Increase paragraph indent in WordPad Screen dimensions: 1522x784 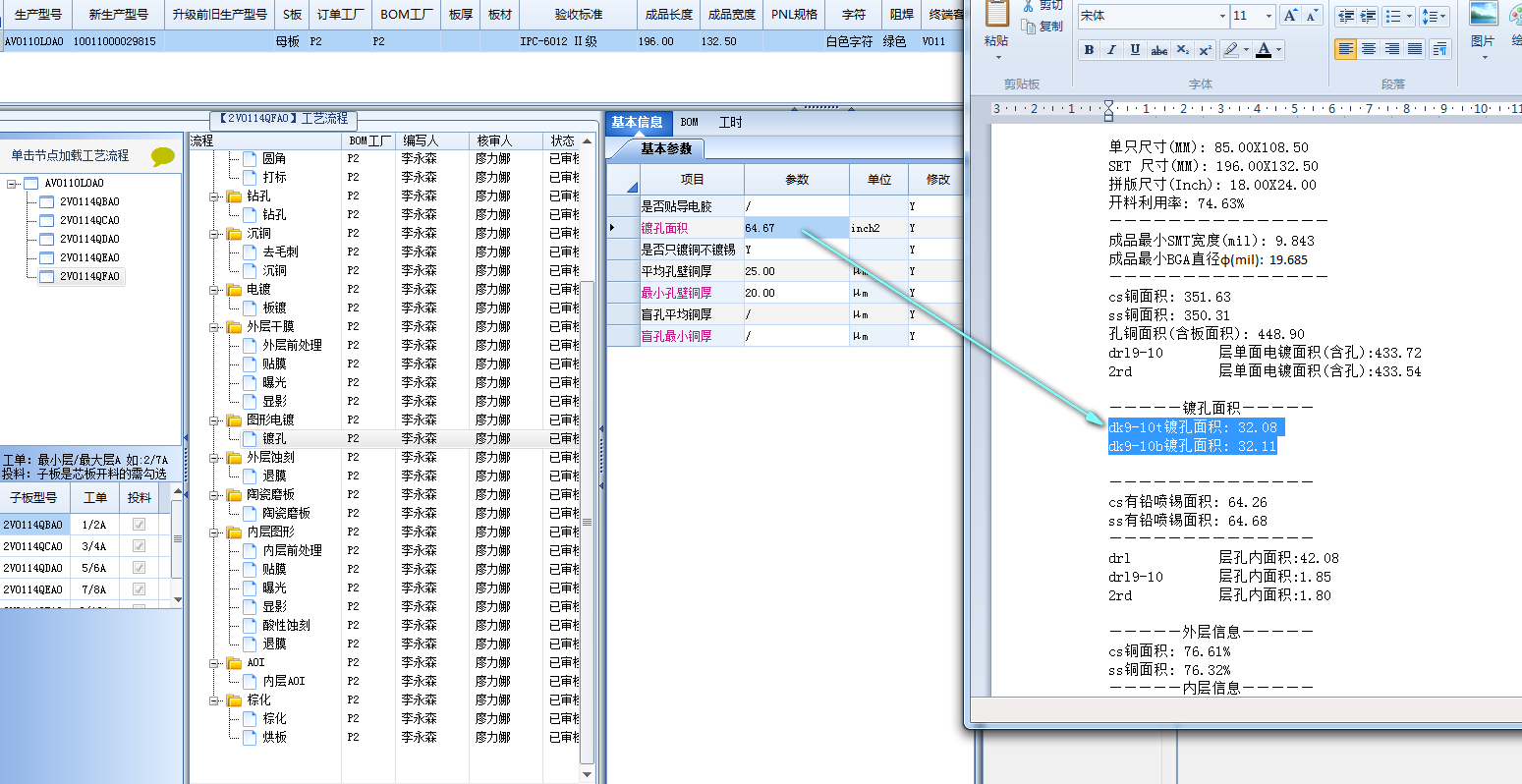coord(1368,16)
